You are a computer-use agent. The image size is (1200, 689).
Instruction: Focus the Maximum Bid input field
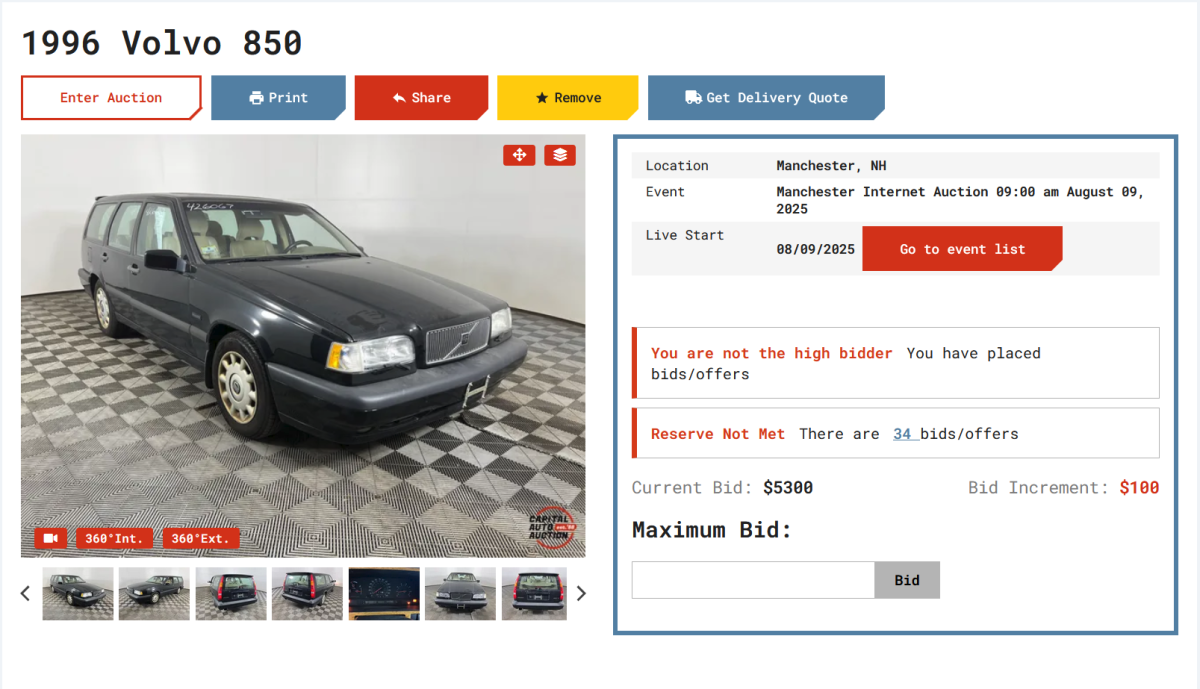click(x=753, y=580)
